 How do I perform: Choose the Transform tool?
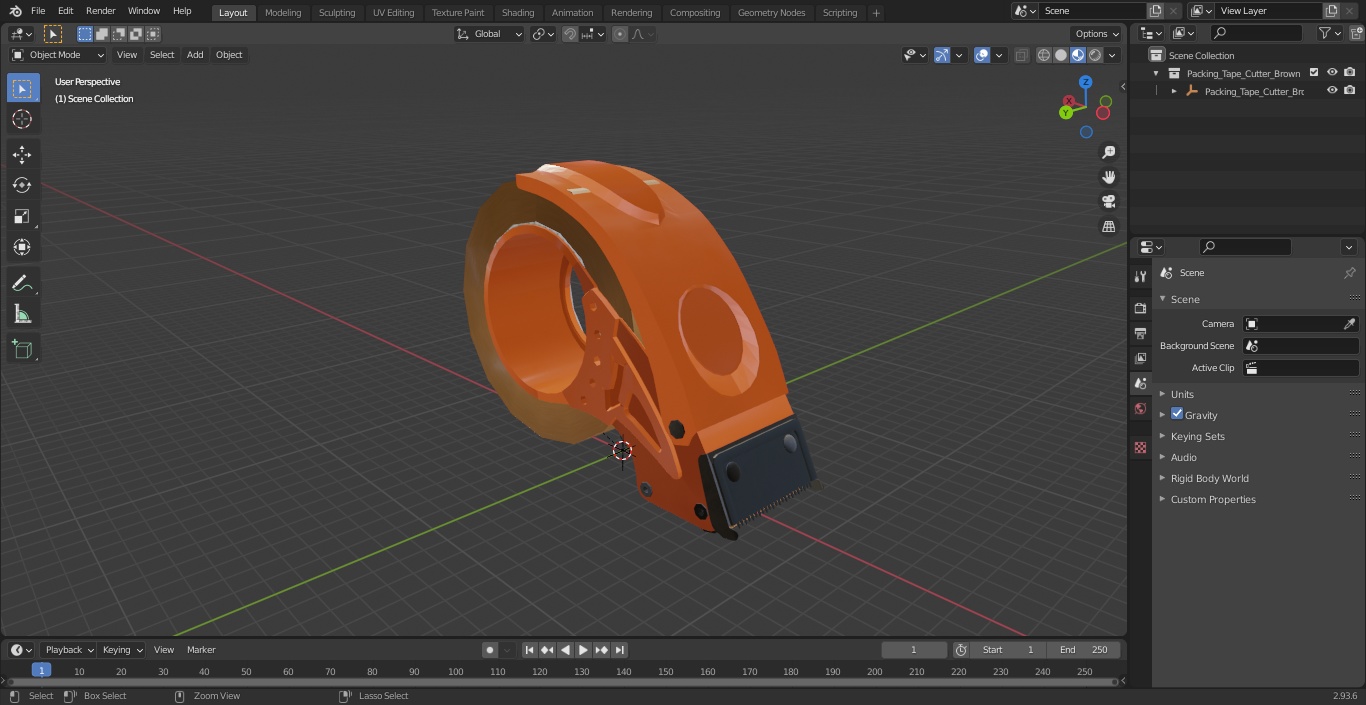(22, 247)
